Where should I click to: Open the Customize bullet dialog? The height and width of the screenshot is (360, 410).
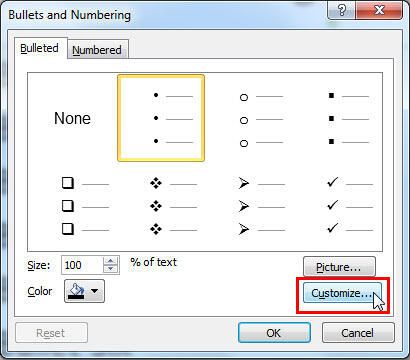point(342,293)
